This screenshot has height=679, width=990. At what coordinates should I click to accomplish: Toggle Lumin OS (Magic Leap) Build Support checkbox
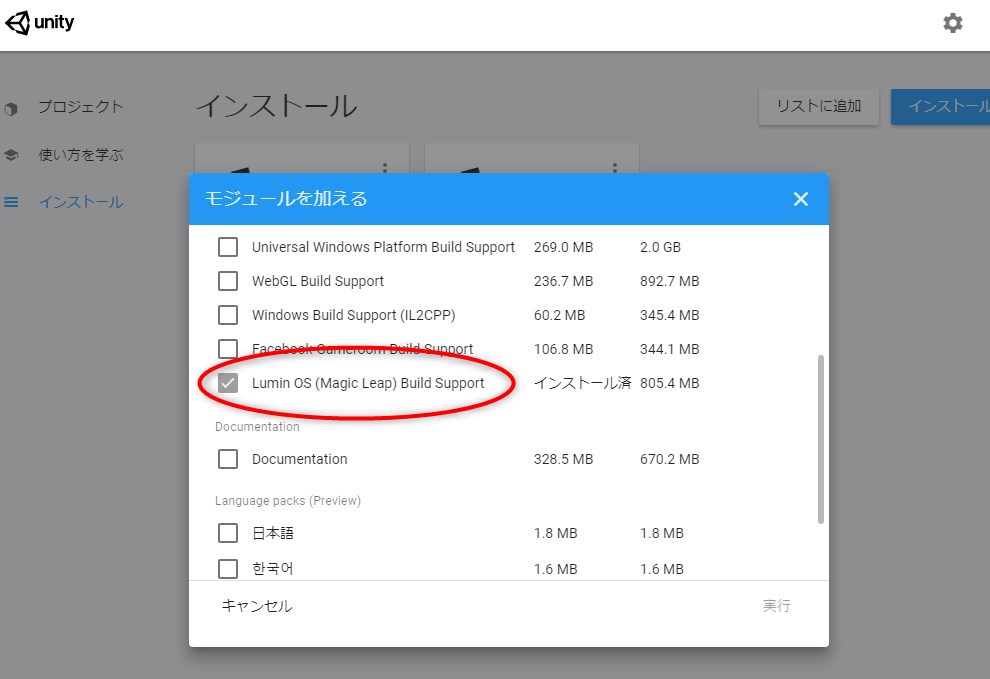coord(228,383)
